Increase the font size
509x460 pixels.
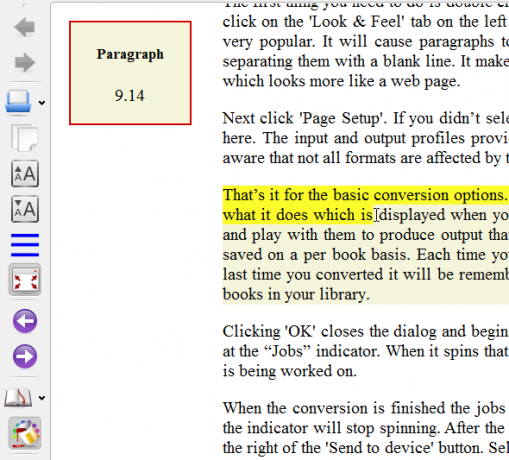tap(25, 174)
